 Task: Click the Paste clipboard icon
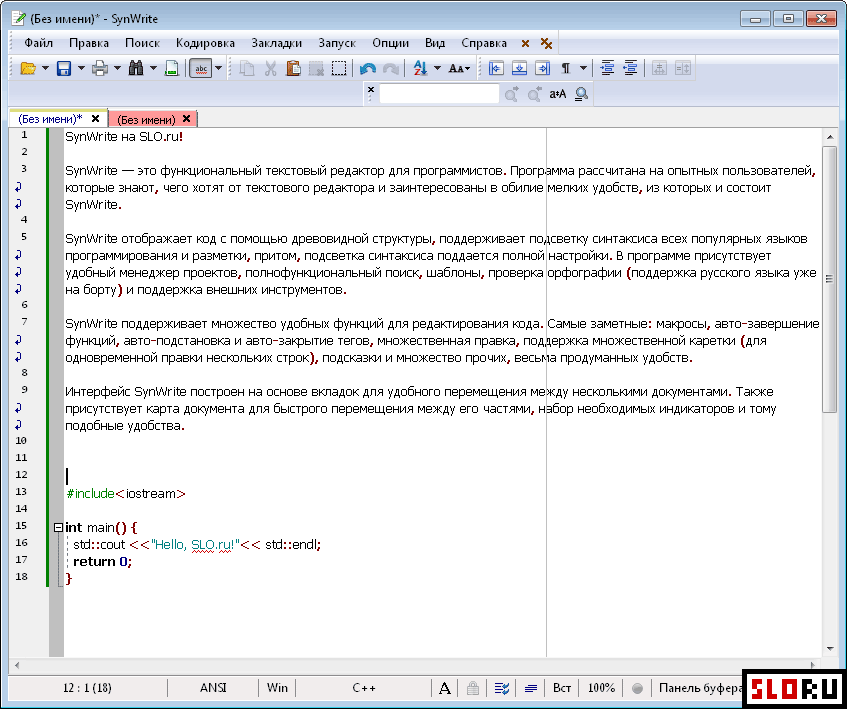point(293,69)
